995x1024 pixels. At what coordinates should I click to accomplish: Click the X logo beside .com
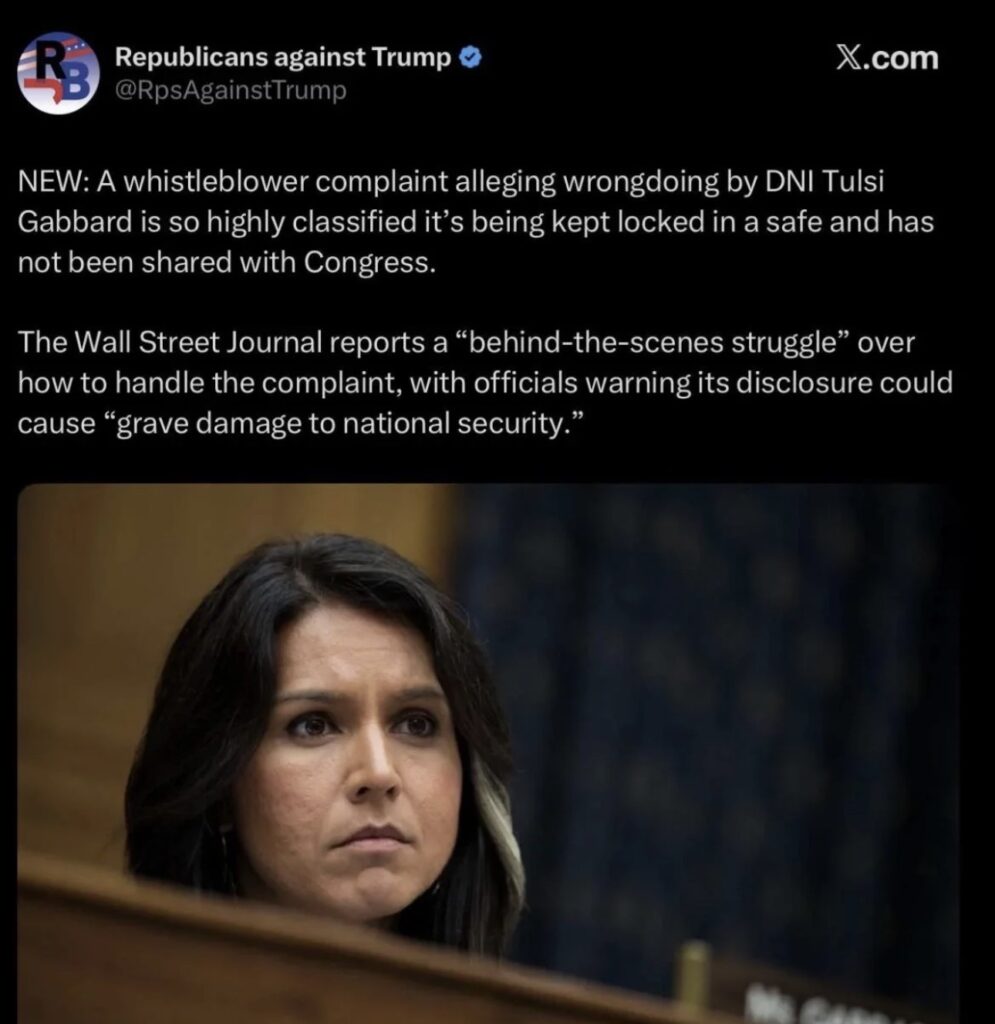(849, 58)
